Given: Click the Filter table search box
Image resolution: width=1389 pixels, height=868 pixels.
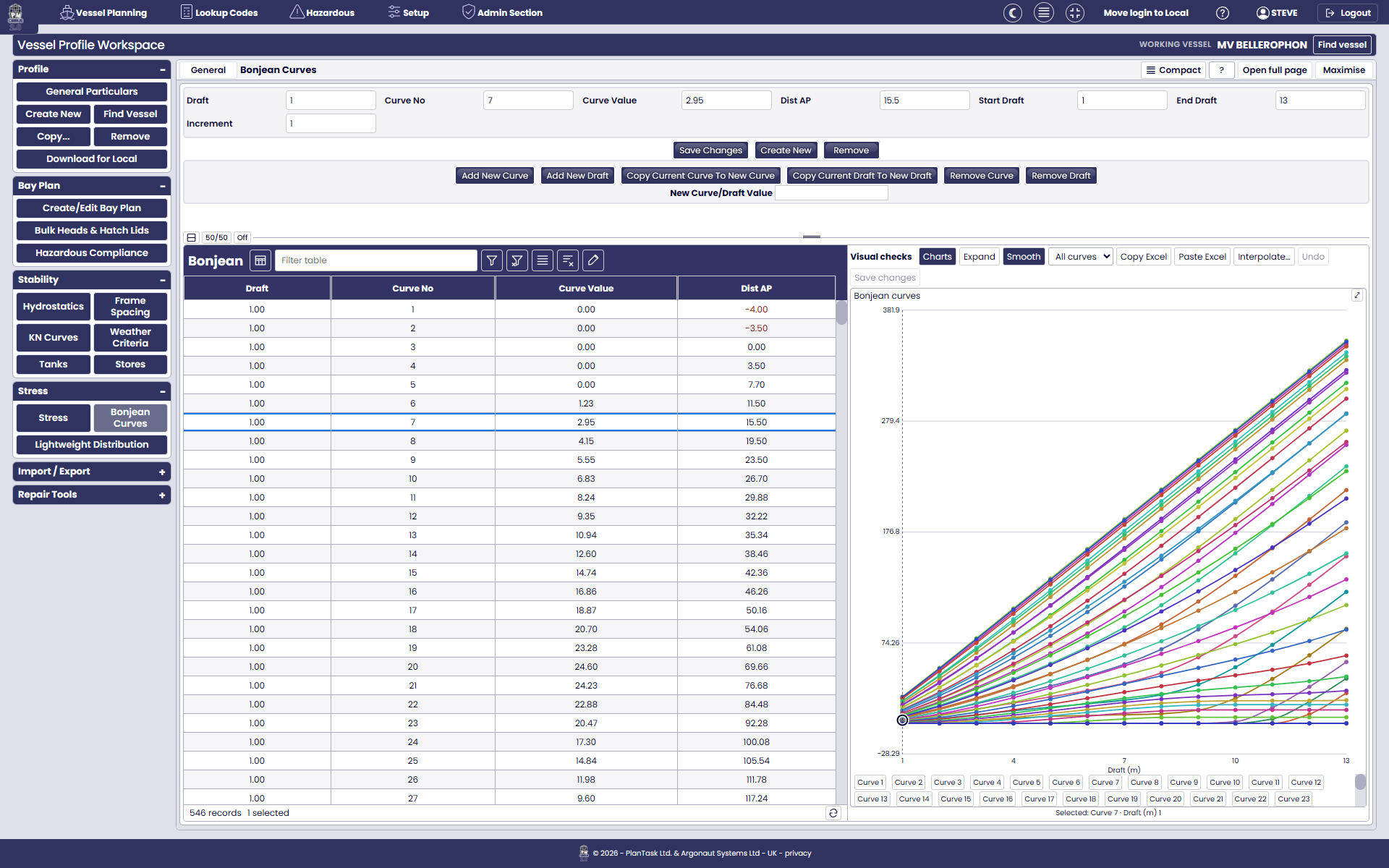Looking at the screenshot, I should (376, 260).
